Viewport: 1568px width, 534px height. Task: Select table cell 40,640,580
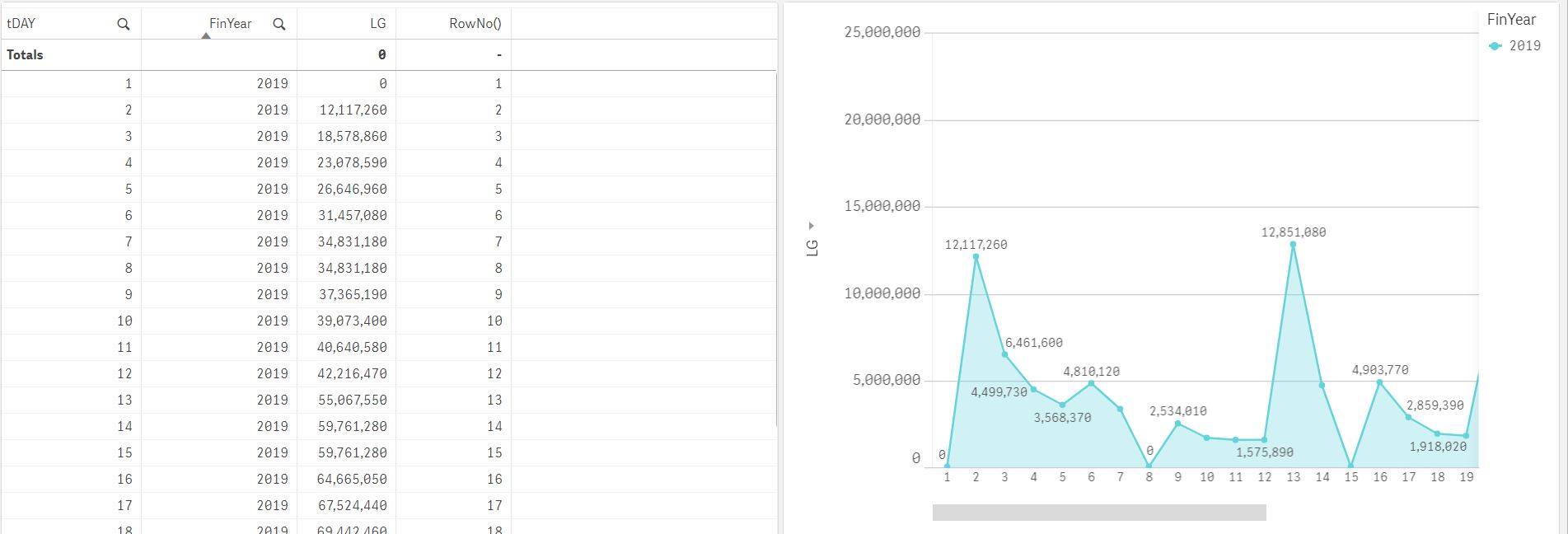(x=352, y=347)
